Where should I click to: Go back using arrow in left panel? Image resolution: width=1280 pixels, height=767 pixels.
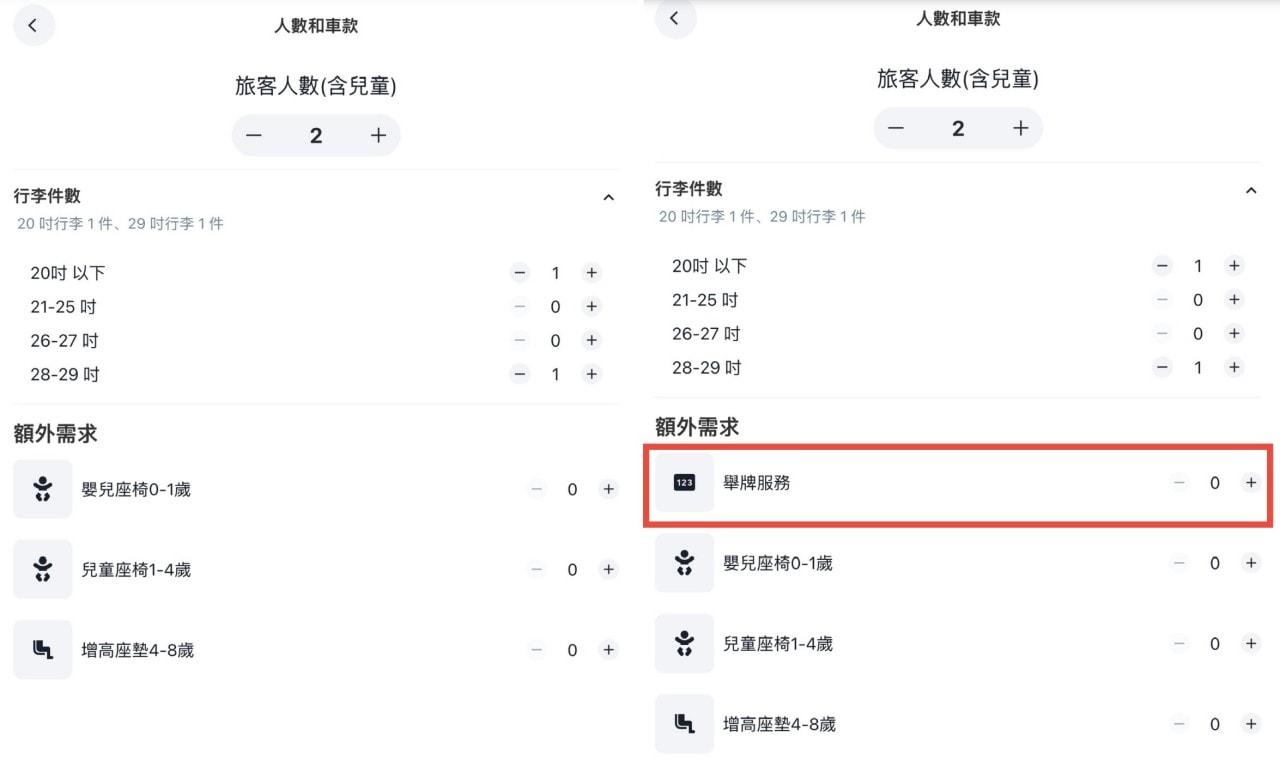(34, 26)
